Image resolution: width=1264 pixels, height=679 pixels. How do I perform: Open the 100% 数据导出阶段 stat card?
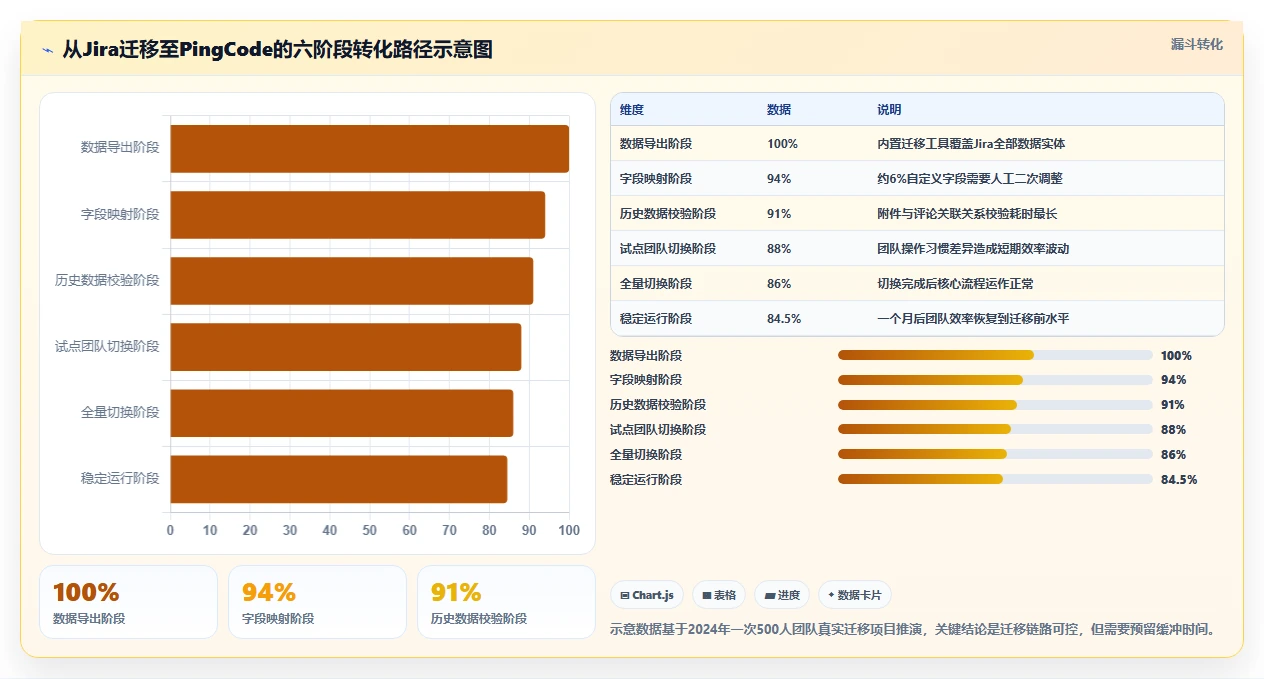point(128,602)
